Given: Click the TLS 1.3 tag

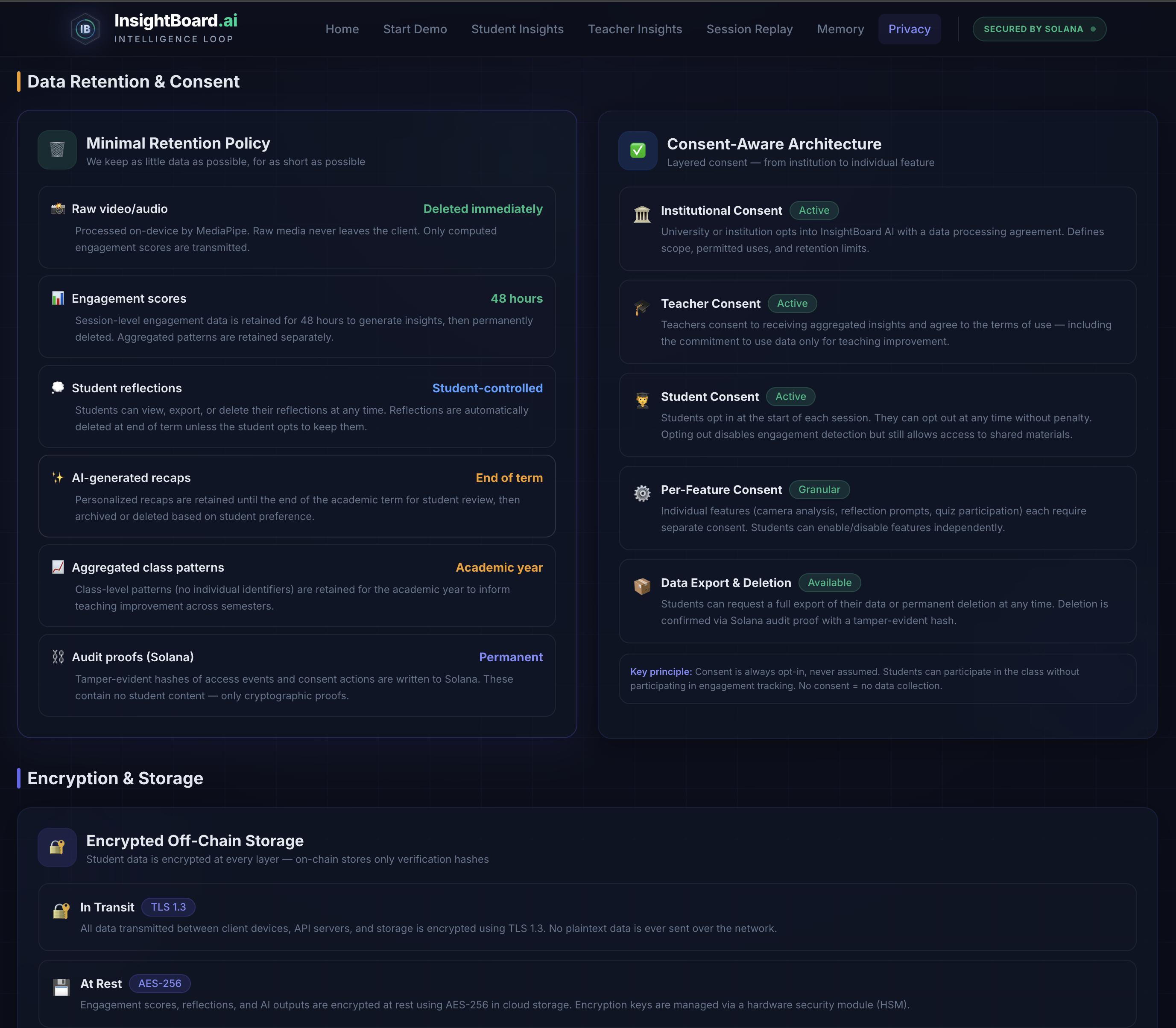Looking at the screenshot, I should [x=168, y=907].
